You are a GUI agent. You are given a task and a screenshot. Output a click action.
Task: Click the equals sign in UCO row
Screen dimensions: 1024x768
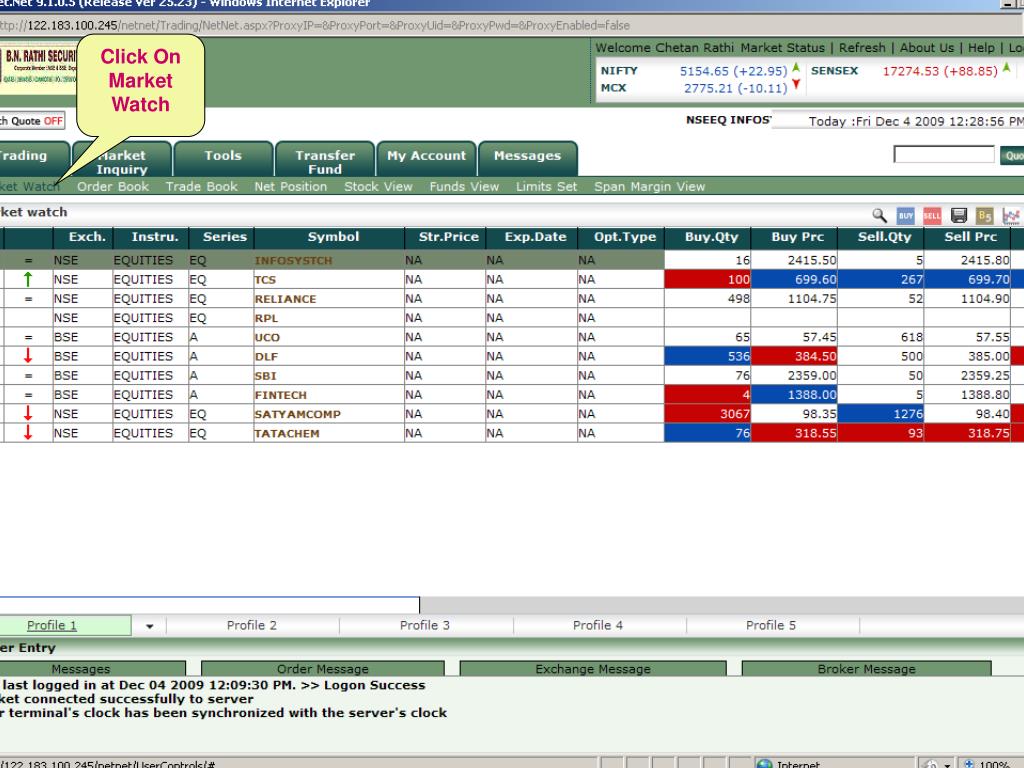[28, 338]
